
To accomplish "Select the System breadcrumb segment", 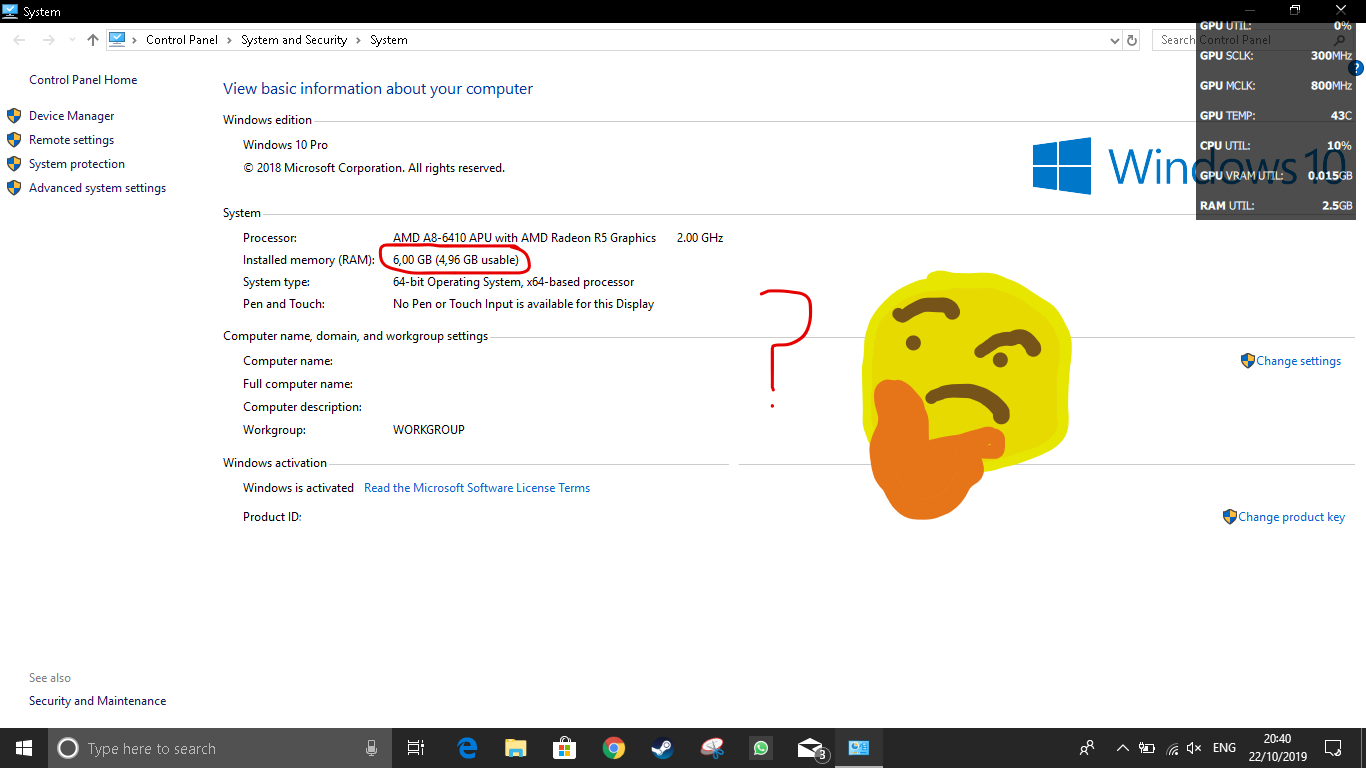I will coord(389,40).
